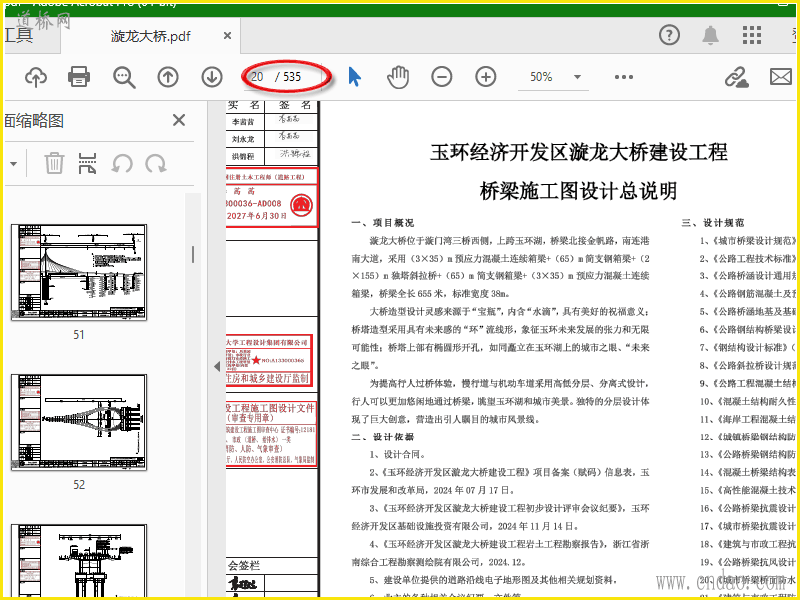Click page label 52
This screenshot has width=800, height=600.
(x=79, y=485)
